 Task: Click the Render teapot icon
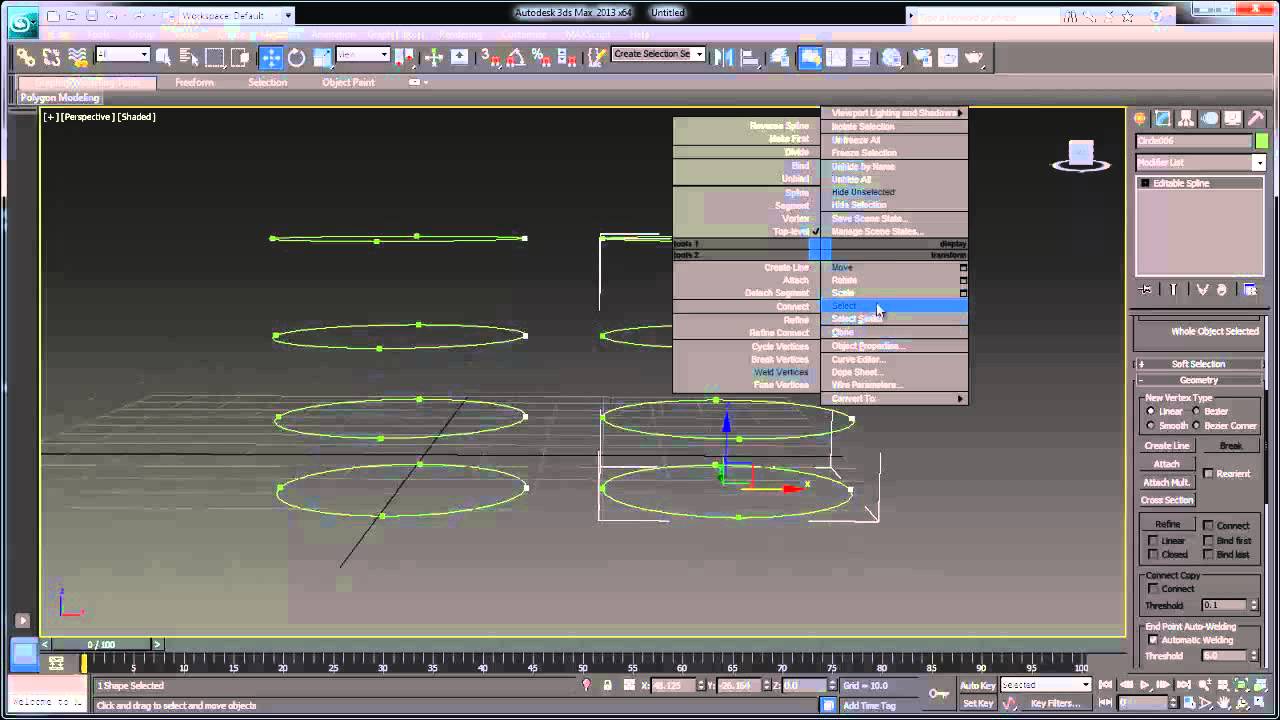974,58
